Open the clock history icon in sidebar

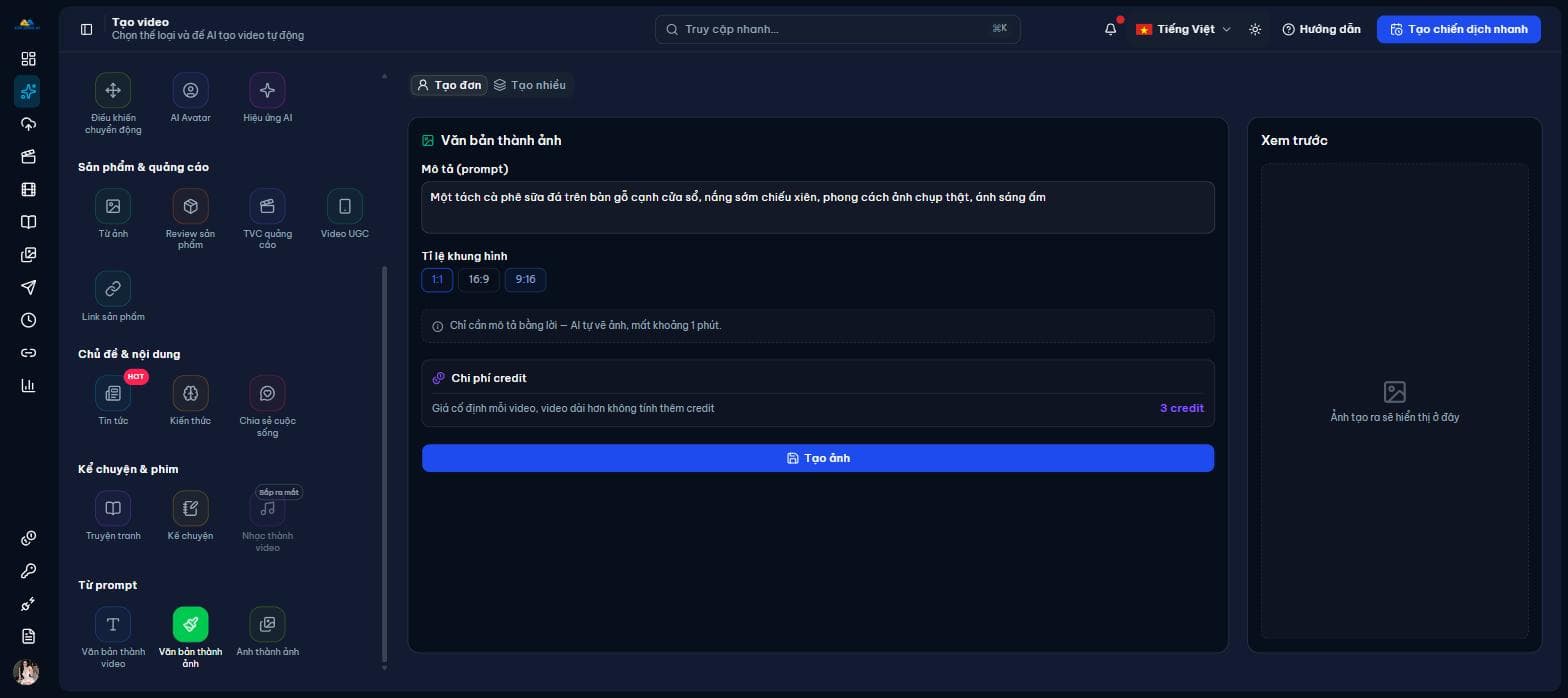click(28, 320)
